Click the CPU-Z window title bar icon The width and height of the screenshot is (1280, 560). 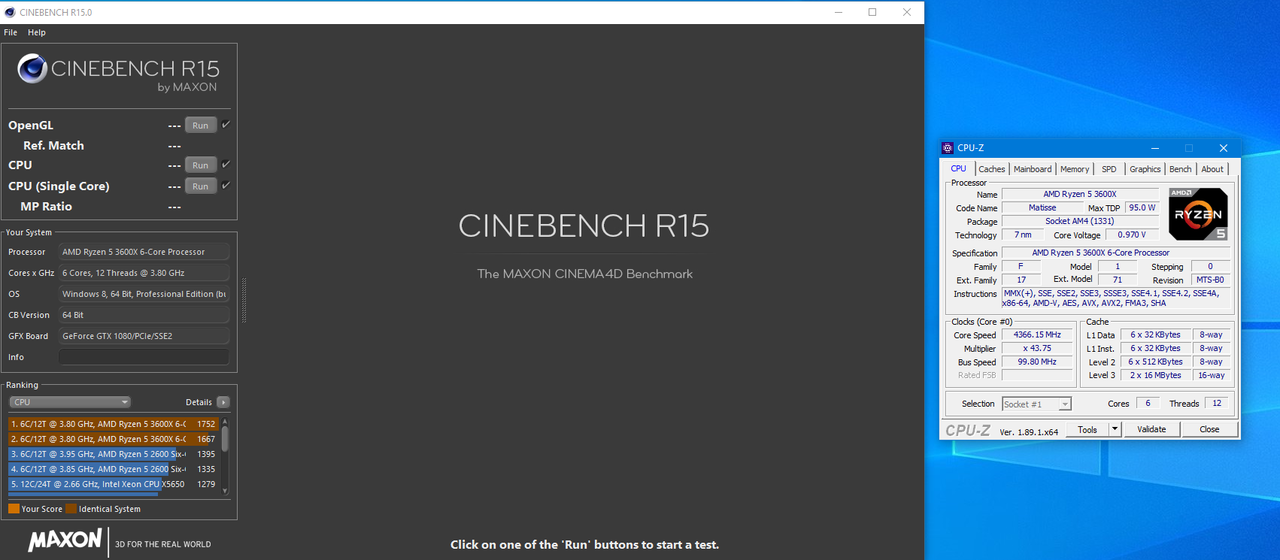click(x=948, y=148)
